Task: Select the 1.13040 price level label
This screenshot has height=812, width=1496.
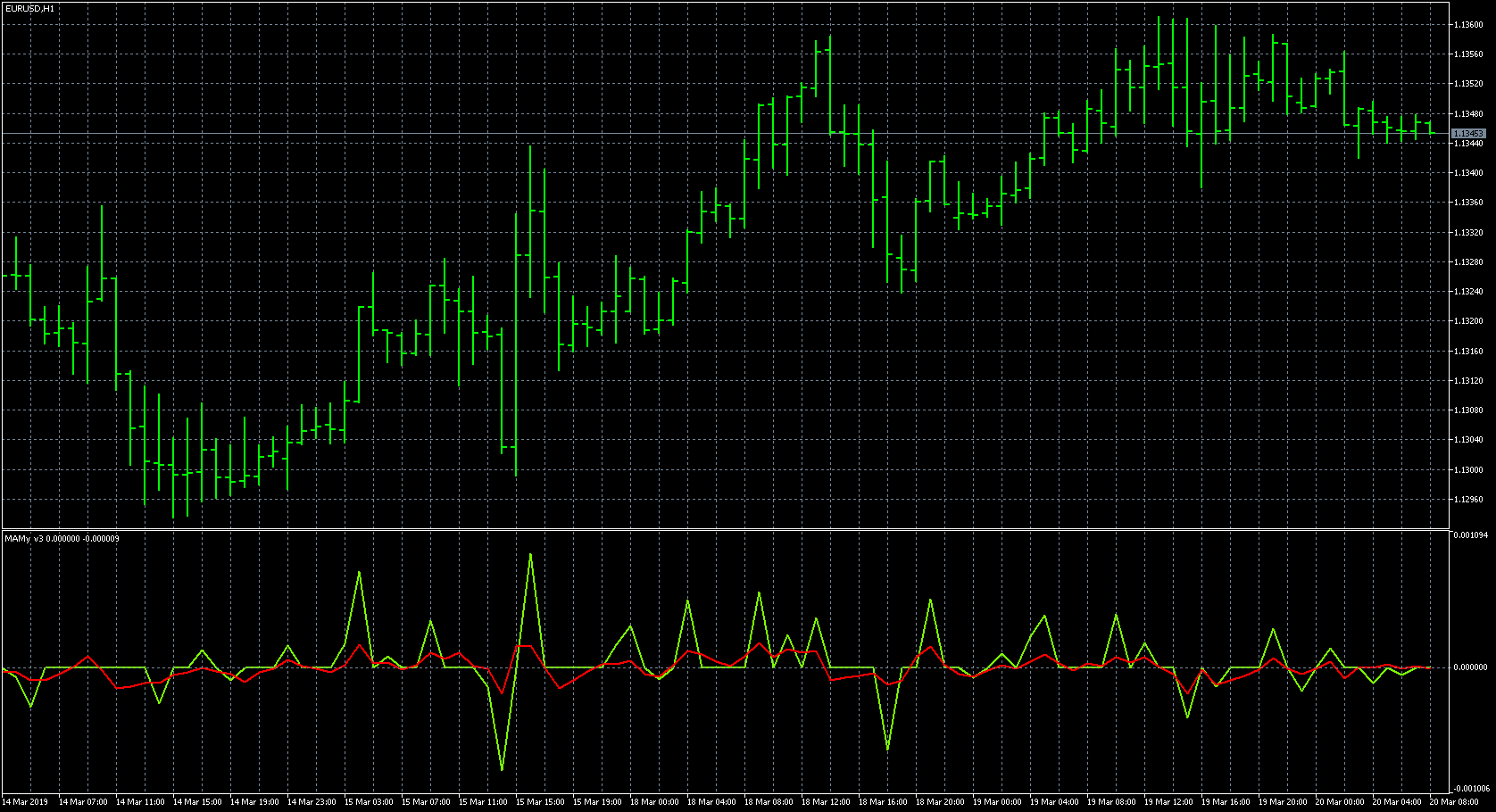Action: [x=1468, y=440]
